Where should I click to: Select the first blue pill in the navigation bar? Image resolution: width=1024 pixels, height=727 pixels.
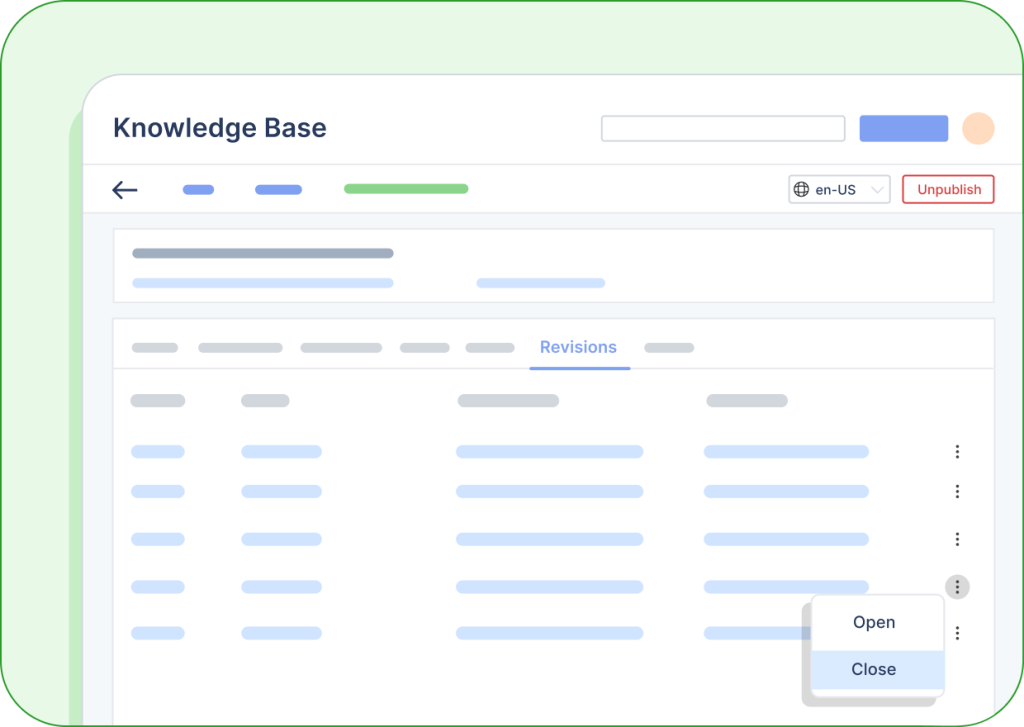[x=197, y=189]
